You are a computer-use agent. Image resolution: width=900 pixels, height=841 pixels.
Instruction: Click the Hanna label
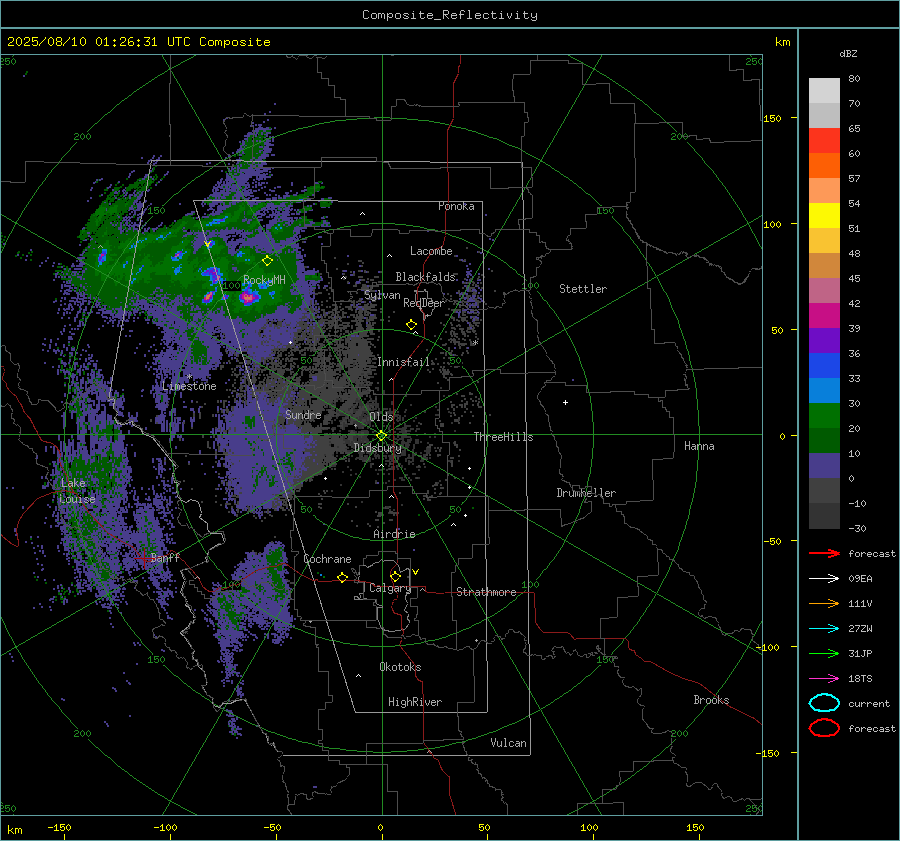point(699,446)
